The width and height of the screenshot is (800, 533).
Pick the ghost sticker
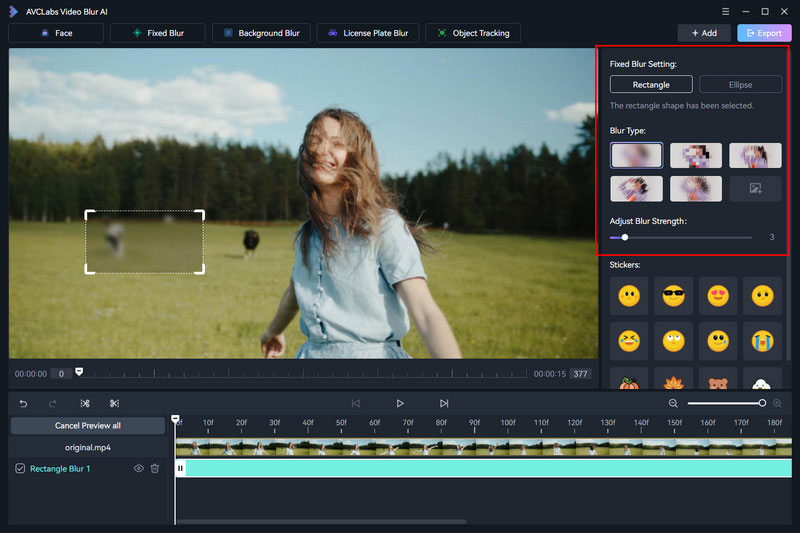tap(762, 379)
